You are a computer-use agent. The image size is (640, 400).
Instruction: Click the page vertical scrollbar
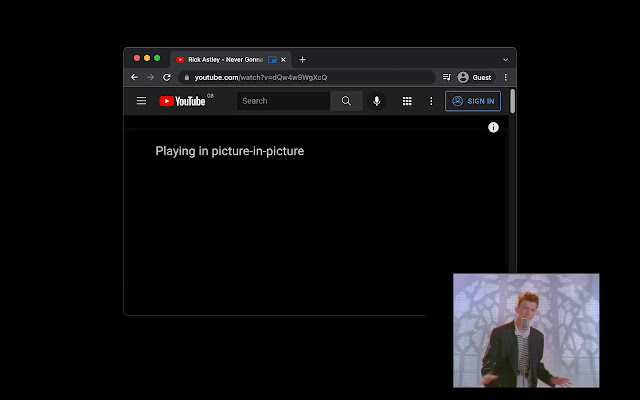click(512, 101)
